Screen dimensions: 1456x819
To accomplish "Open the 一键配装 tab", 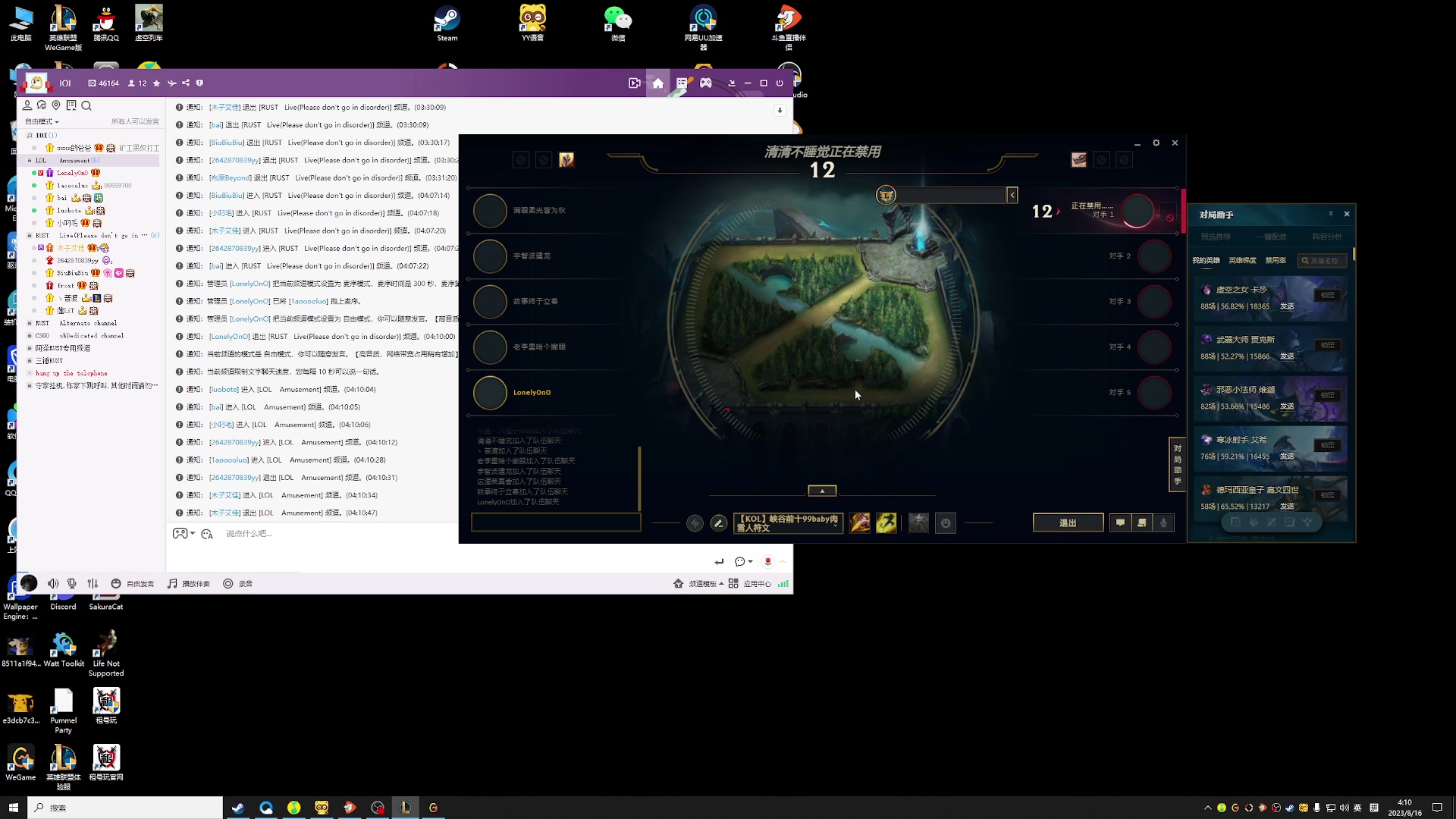I will (x=1272, y=237).
